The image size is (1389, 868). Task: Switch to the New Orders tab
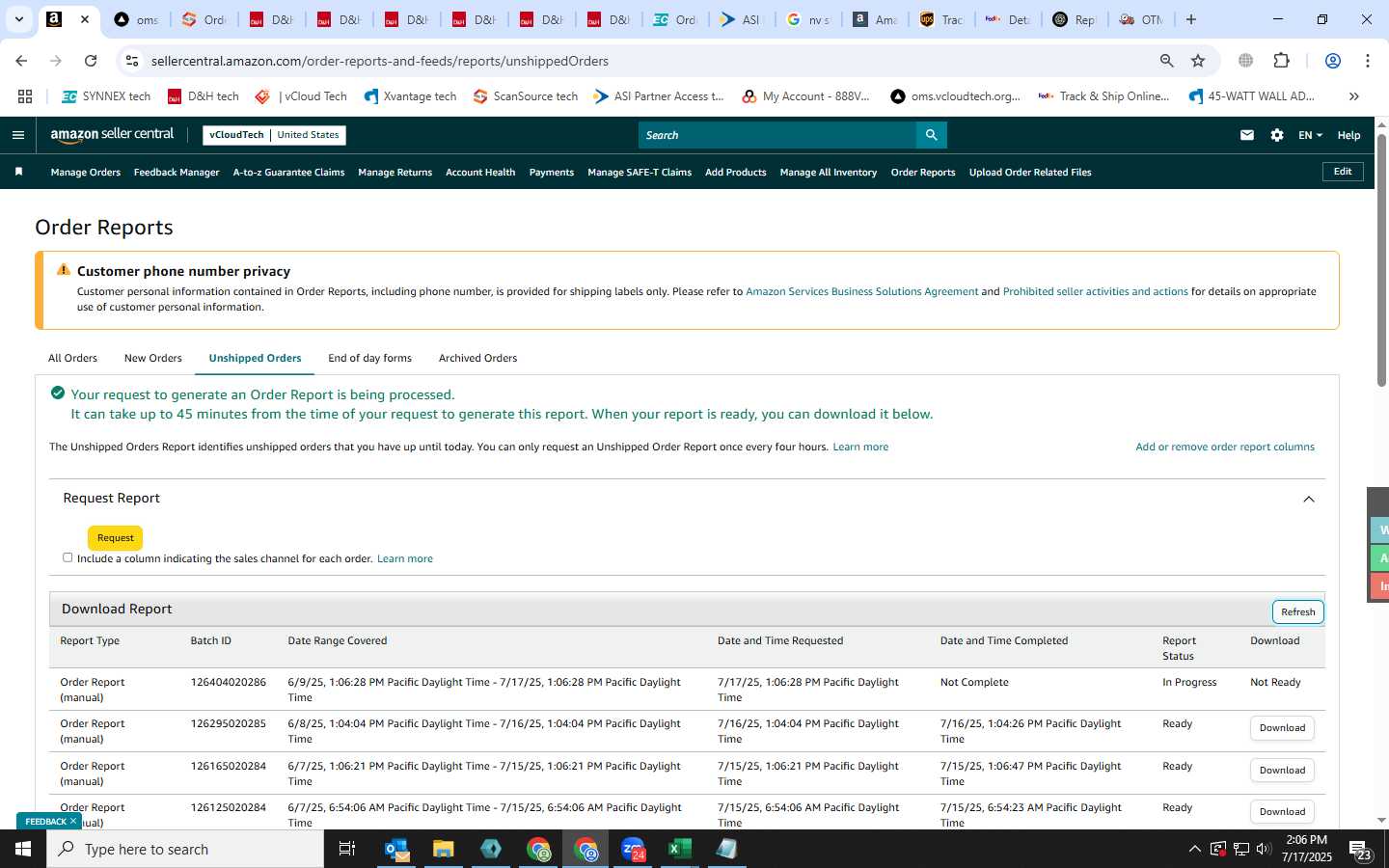tap(152, 358)
